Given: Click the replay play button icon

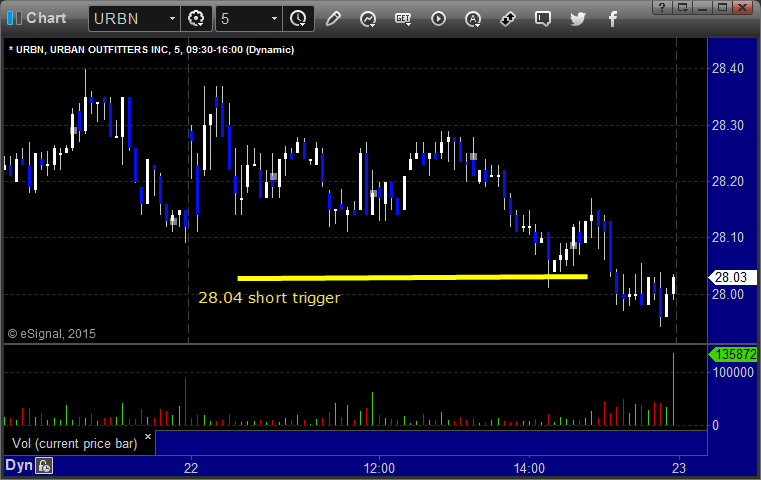Looking at the screenshot, I should (x=438, y=19).
